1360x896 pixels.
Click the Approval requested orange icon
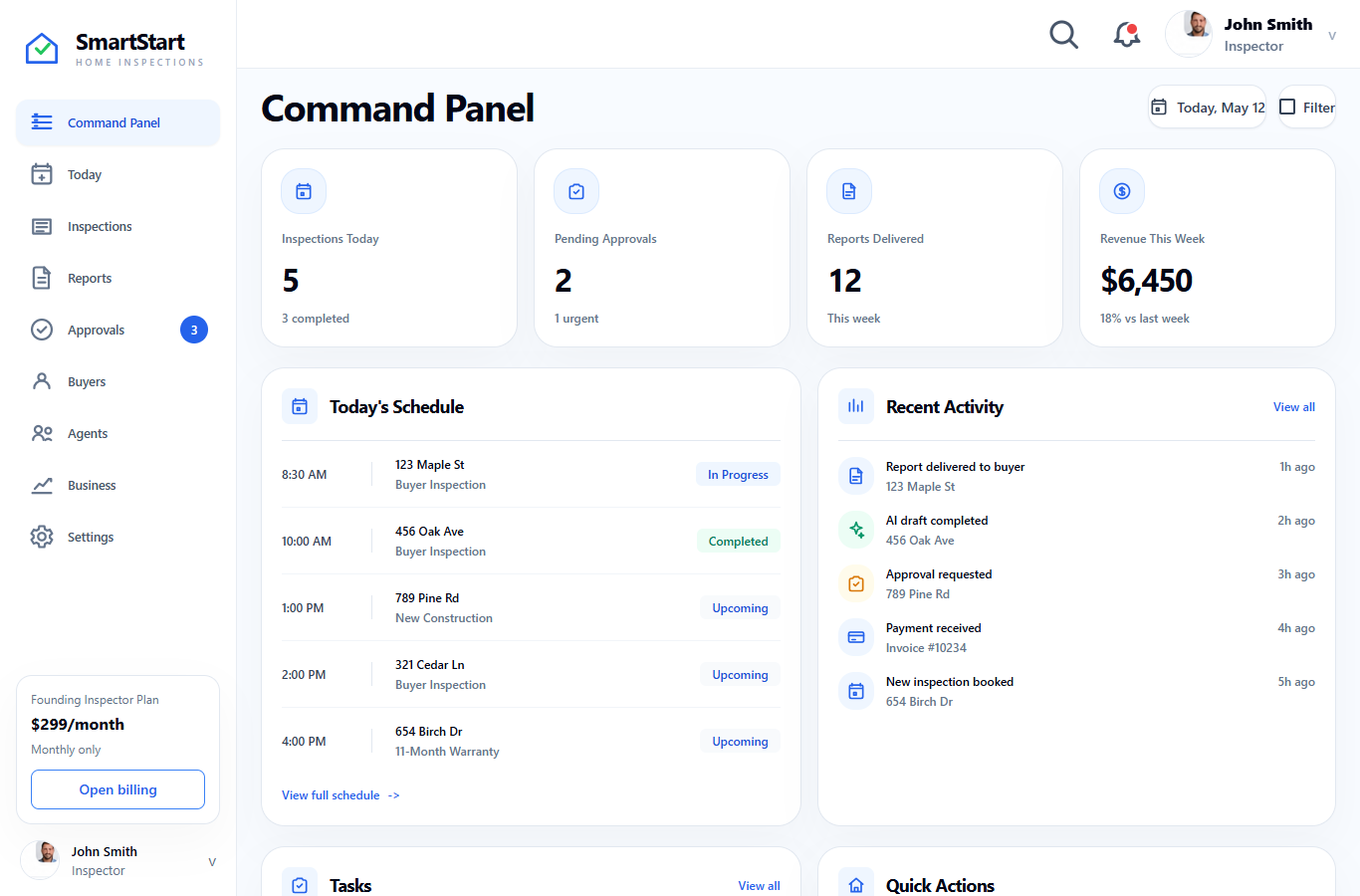[856, 583]
